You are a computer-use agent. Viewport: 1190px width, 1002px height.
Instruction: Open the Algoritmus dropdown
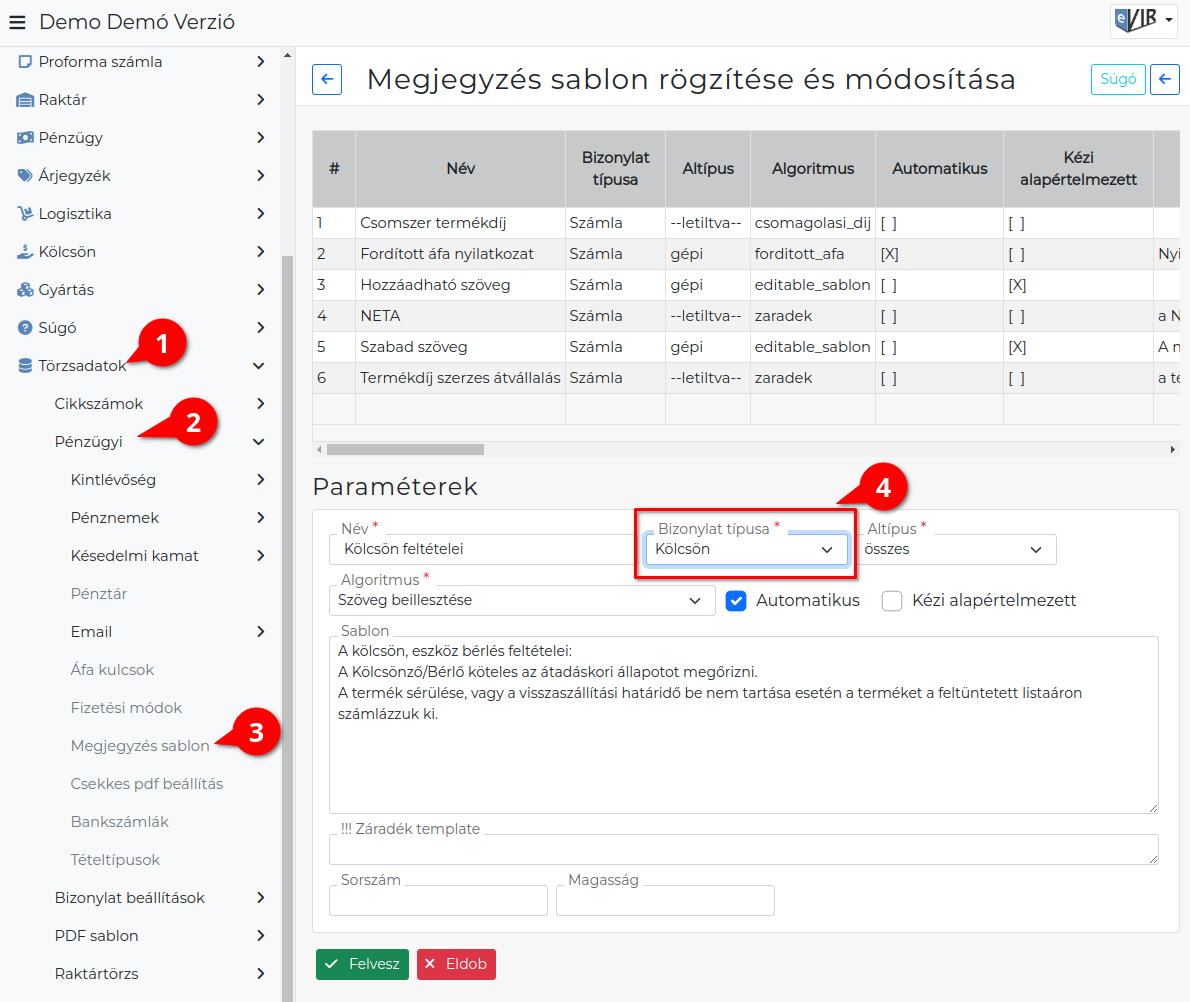click(x=522, y=600)
